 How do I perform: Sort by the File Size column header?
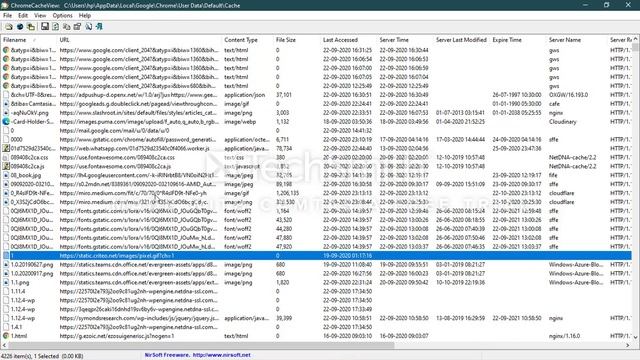(x=297, y=40)
